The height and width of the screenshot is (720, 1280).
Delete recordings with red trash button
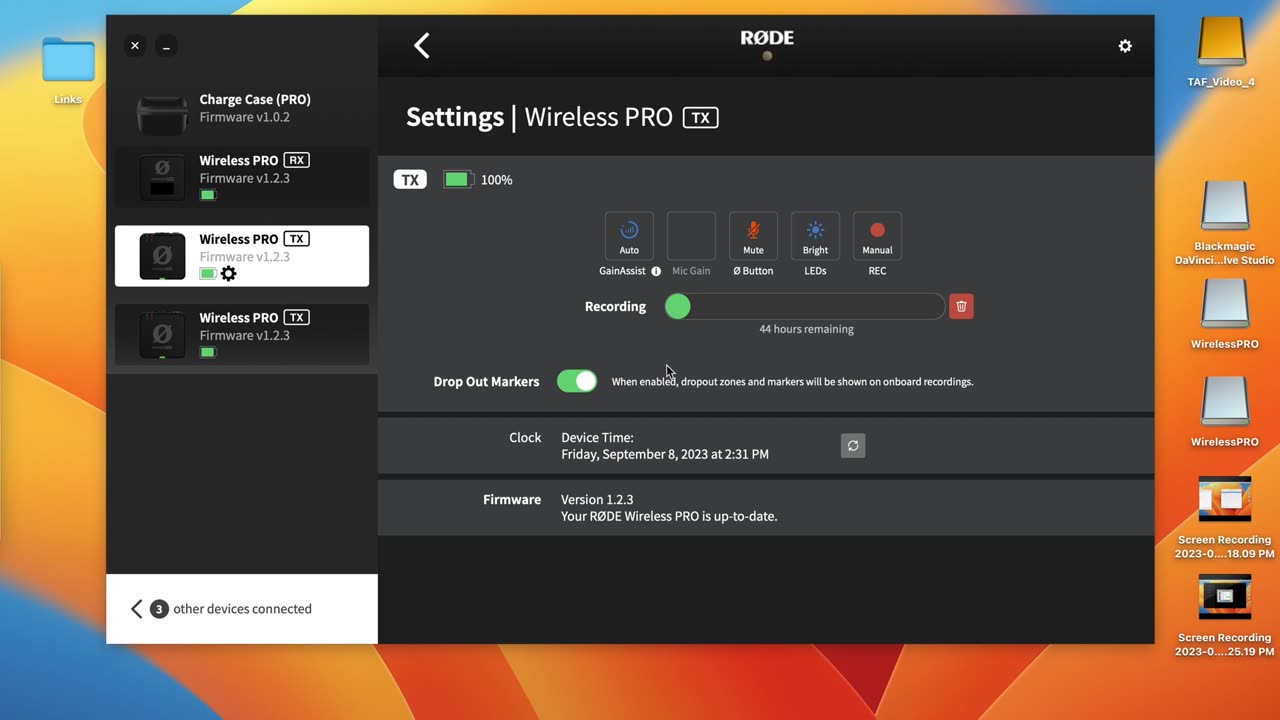pos(961,306)
